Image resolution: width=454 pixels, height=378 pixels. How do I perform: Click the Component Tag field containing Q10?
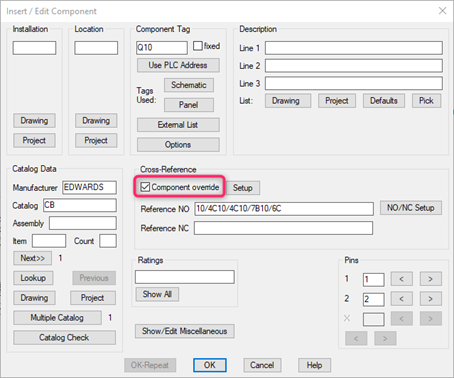pyautogui.click(x=162, y=48)
